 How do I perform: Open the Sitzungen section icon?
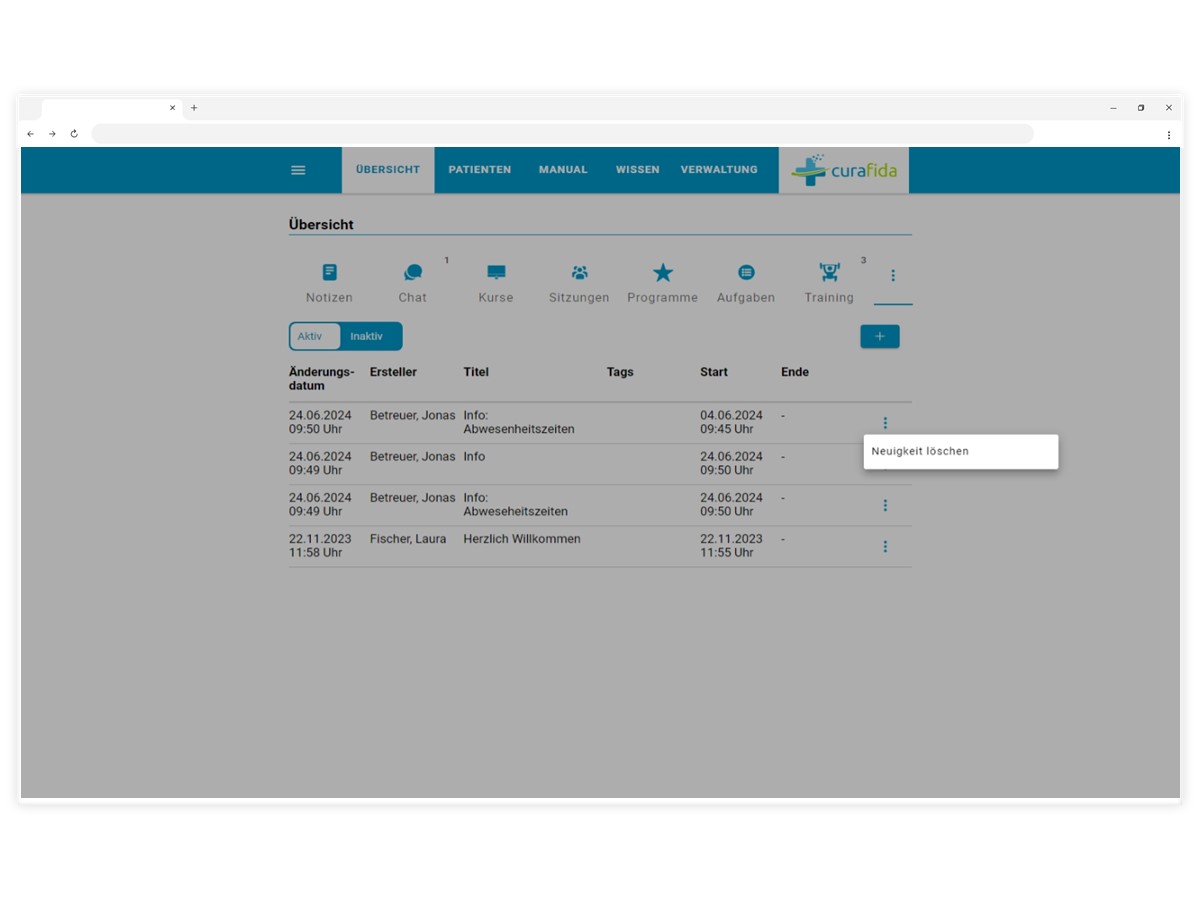pos(579,272)
